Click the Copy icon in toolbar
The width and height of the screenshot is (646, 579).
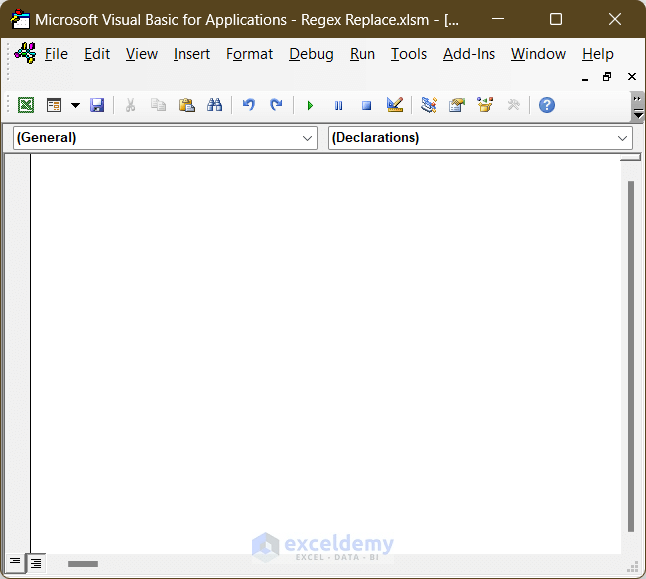click(158, 105)
